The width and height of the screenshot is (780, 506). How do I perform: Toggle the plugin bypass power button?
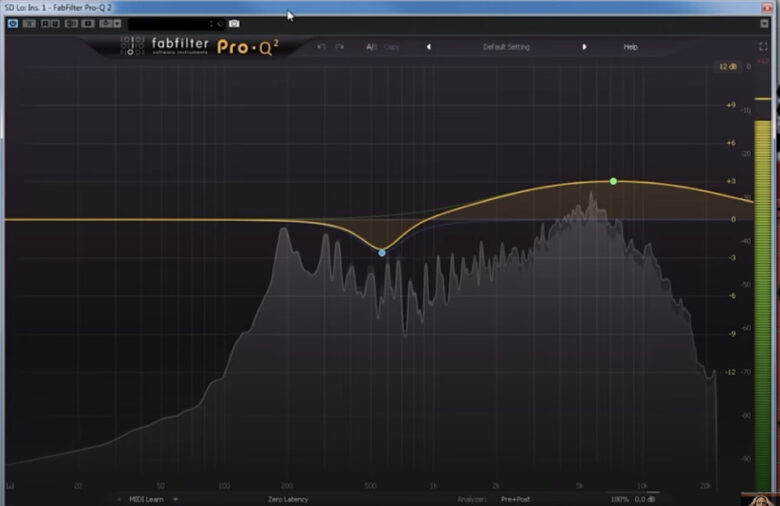pos(13,23)
